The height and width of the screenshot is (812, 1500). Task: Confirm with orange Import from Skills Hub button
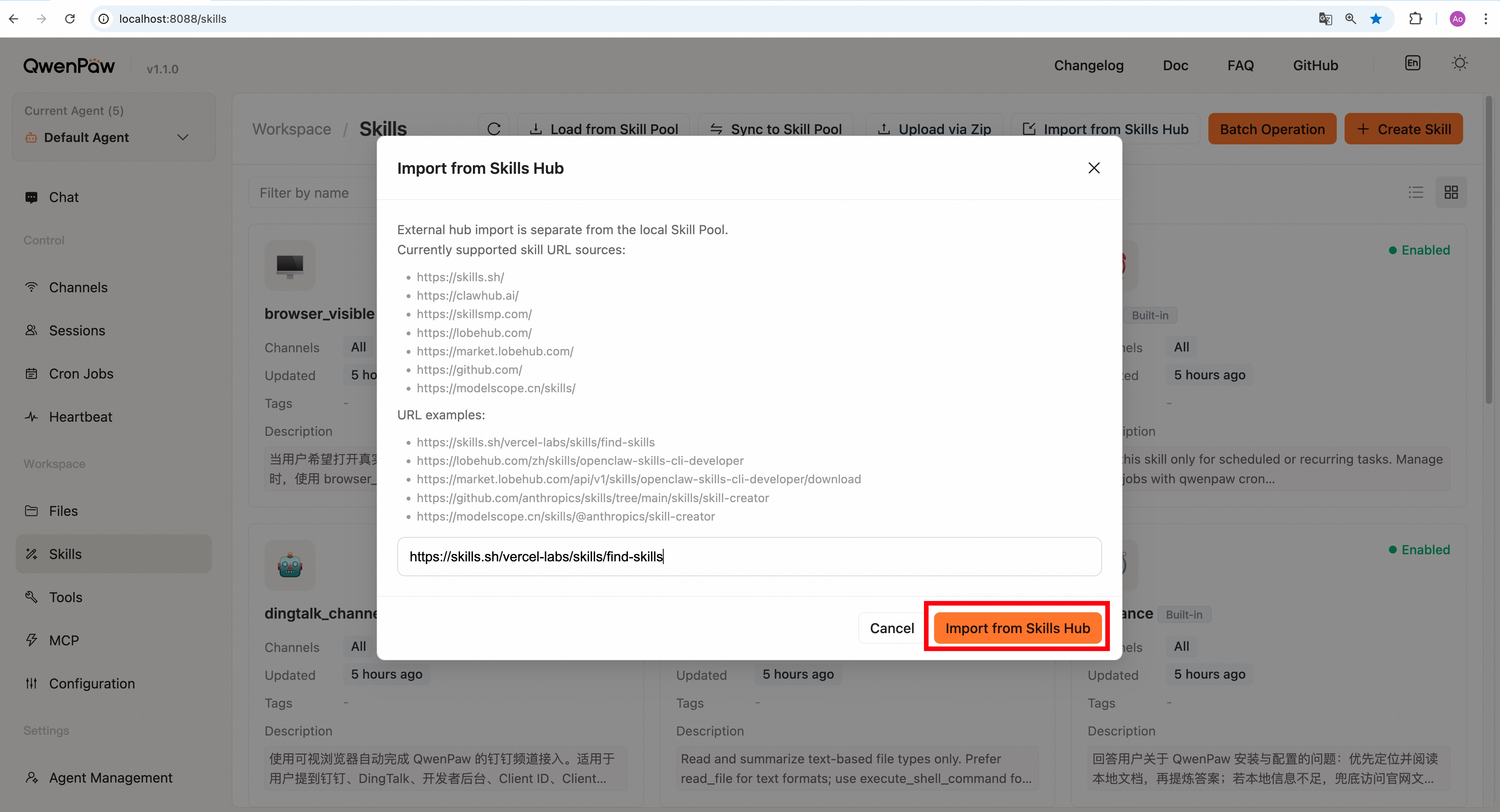coord(1017,628)
